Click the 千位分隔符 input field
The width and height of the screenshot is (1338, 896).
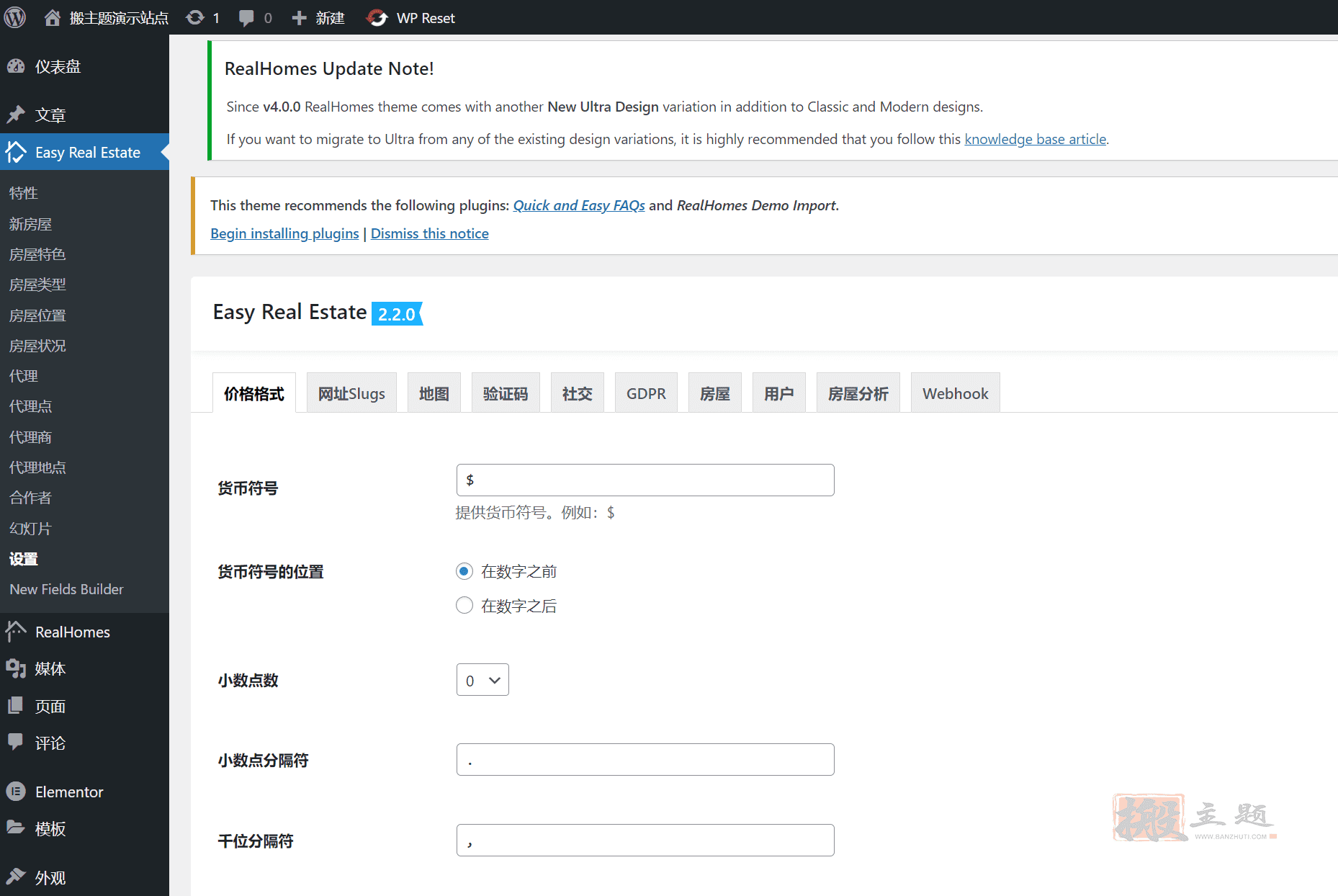click(645, 840)
